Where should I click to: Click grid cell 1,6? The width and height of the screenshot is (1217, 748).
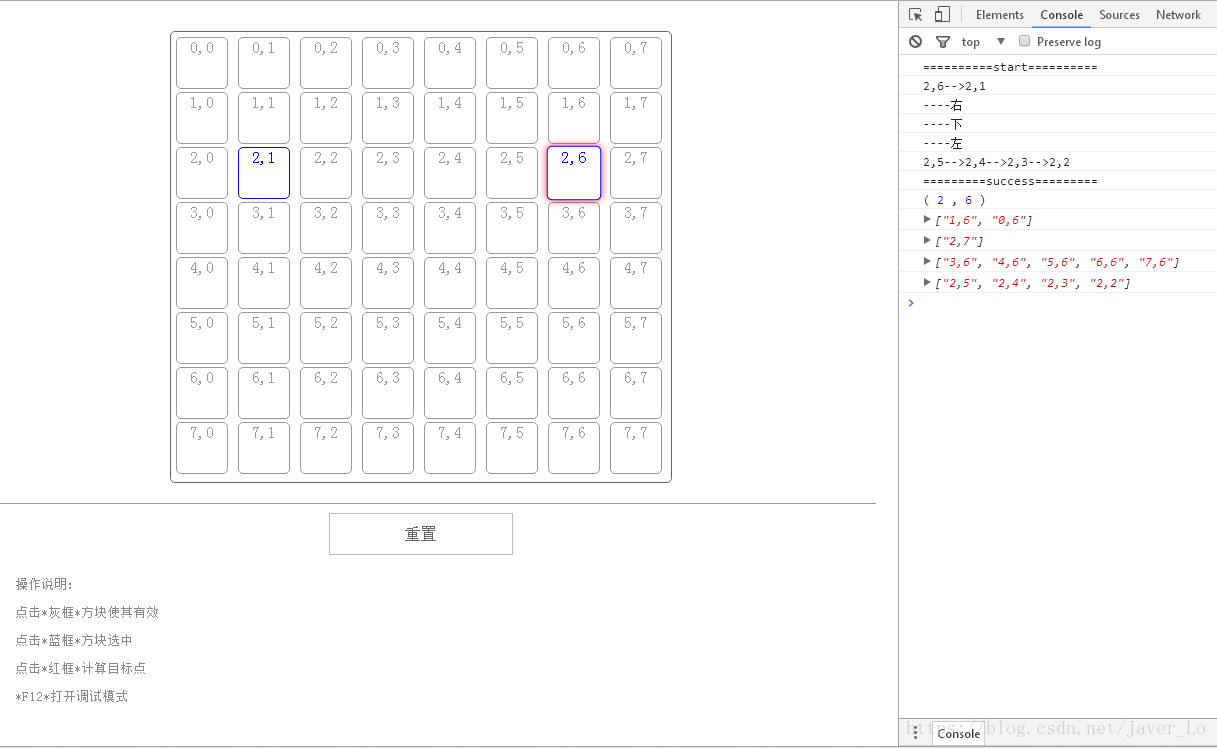click(x=574, y=118)
